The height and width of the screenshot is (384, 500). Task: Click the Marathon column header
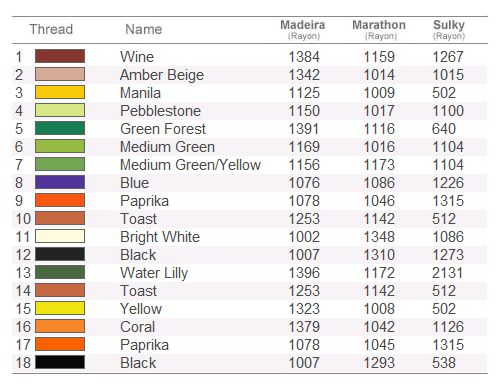point(379,29)
